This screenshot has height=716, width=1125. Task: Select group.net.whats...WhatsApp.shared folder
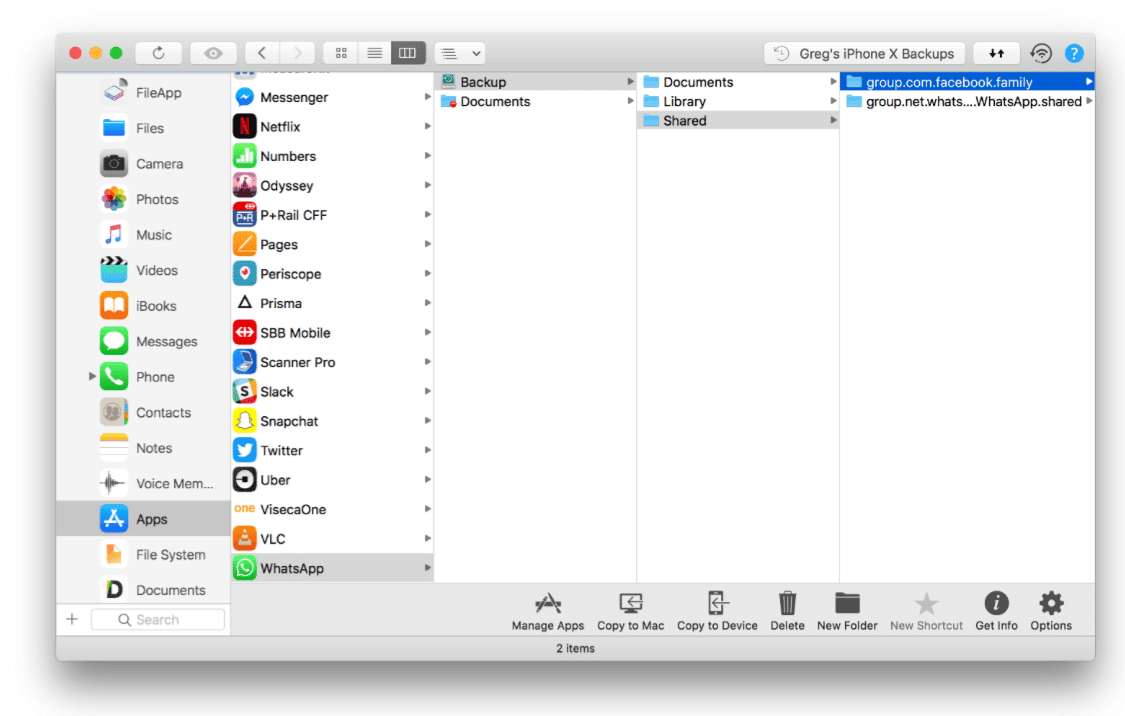(967, 101)
